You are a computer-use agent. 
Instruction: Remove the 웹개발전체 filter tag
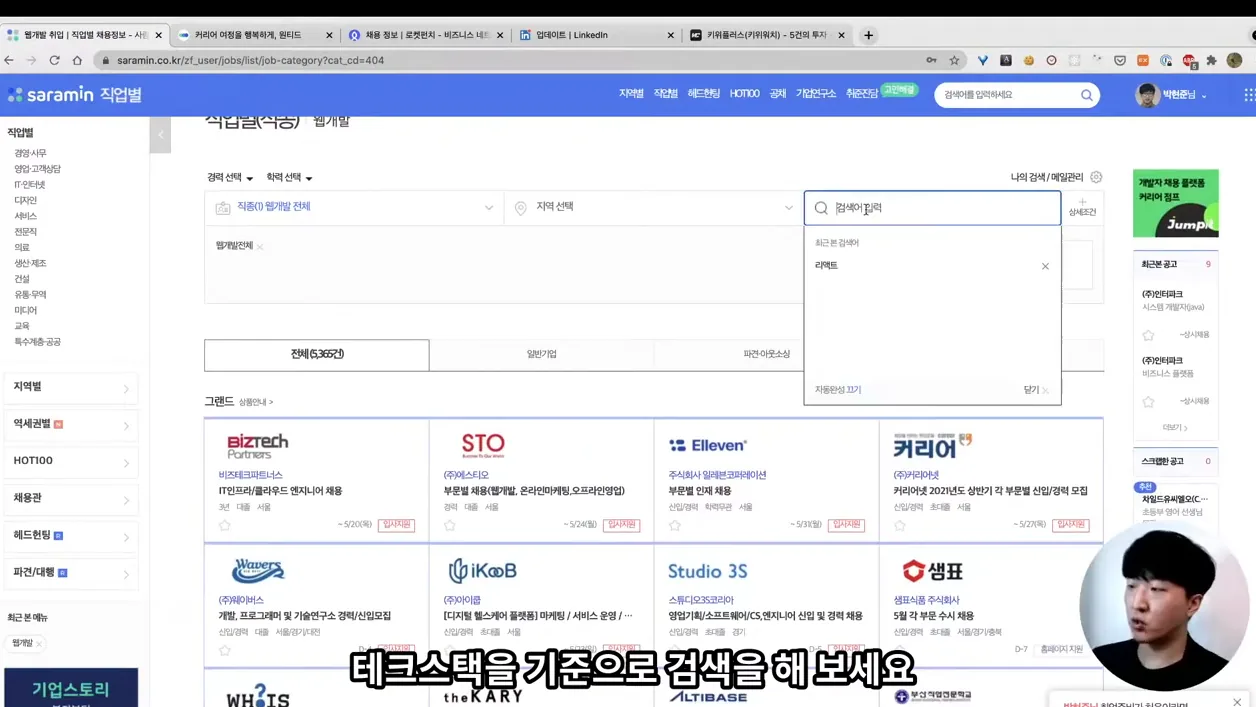coord(260,246)
